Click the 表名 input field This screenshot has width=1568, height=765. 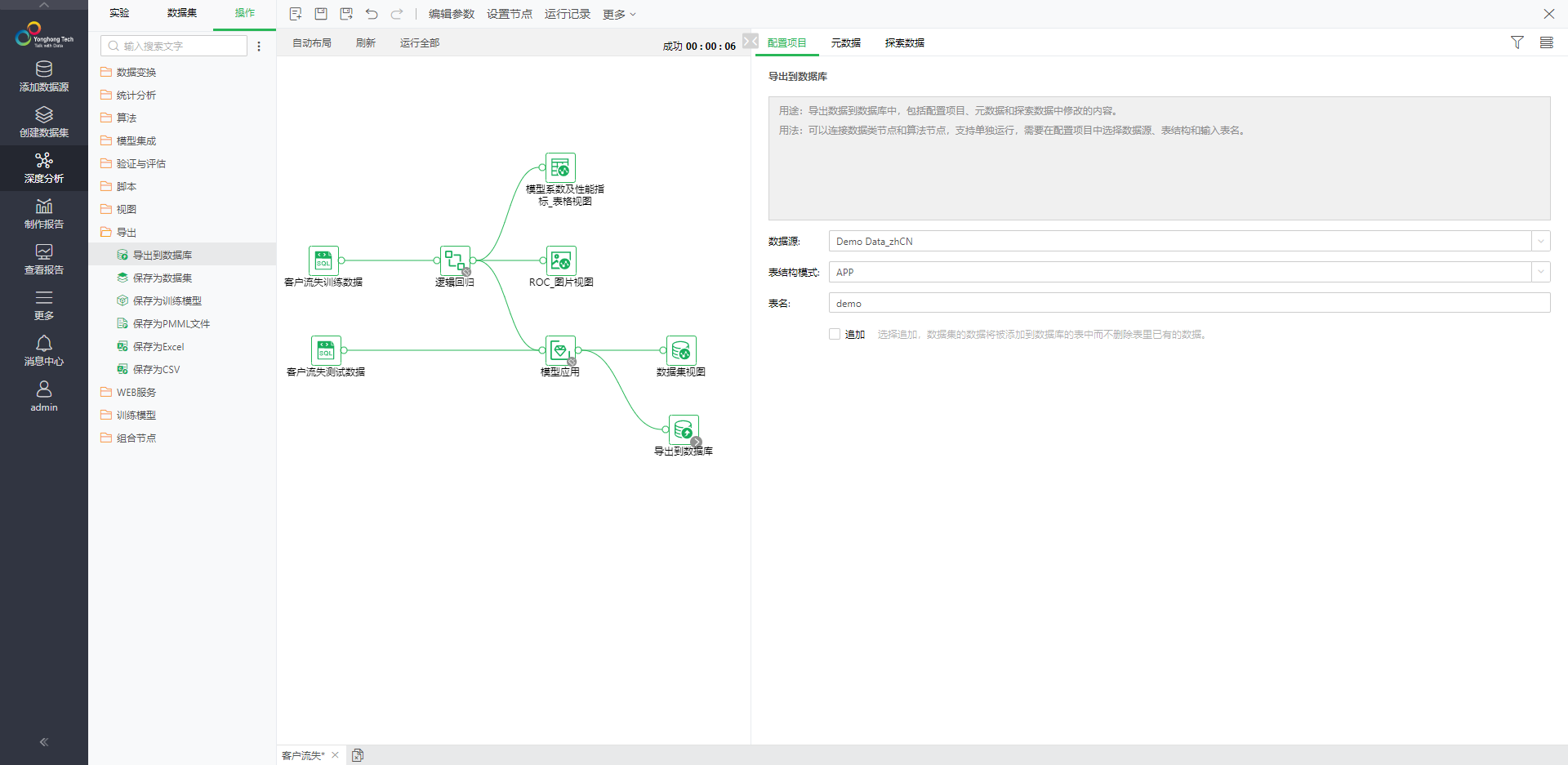click(x=1189, y=303)
